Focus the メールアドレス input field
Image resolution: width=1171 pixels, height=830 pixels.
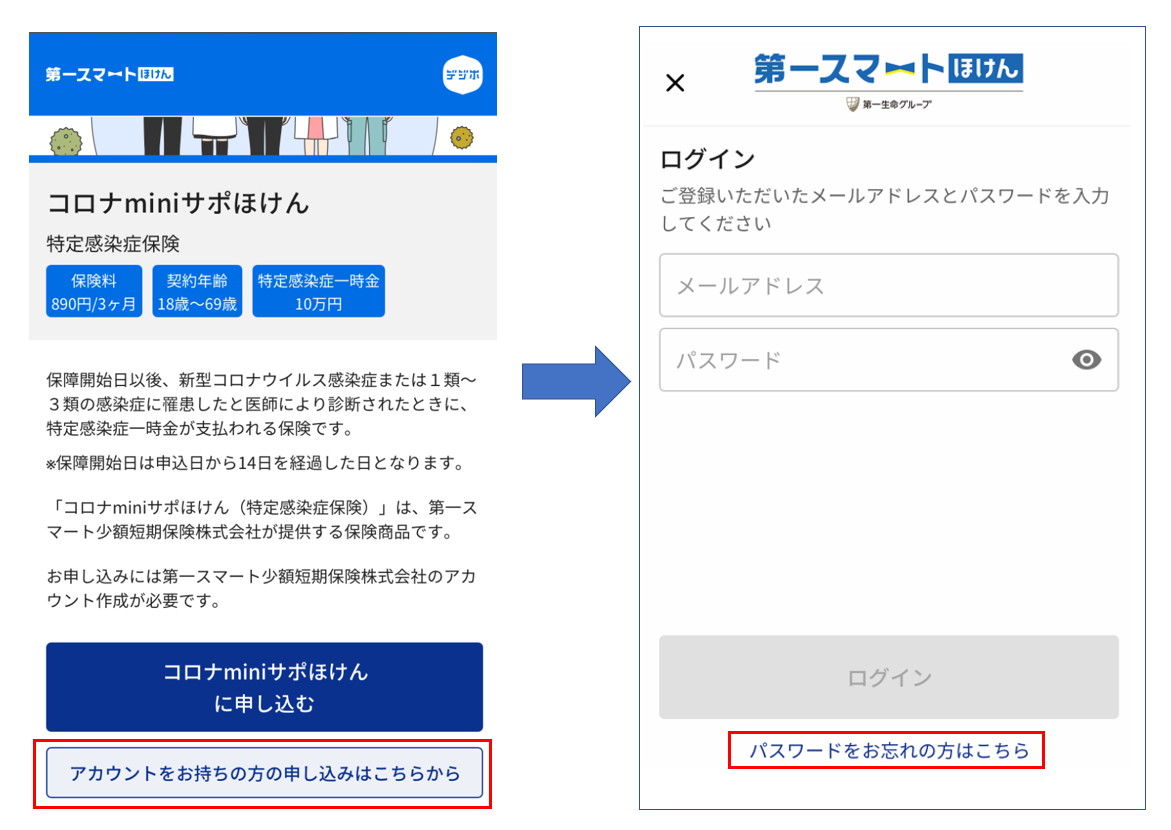pyautogui.click(x=889, y=285)
